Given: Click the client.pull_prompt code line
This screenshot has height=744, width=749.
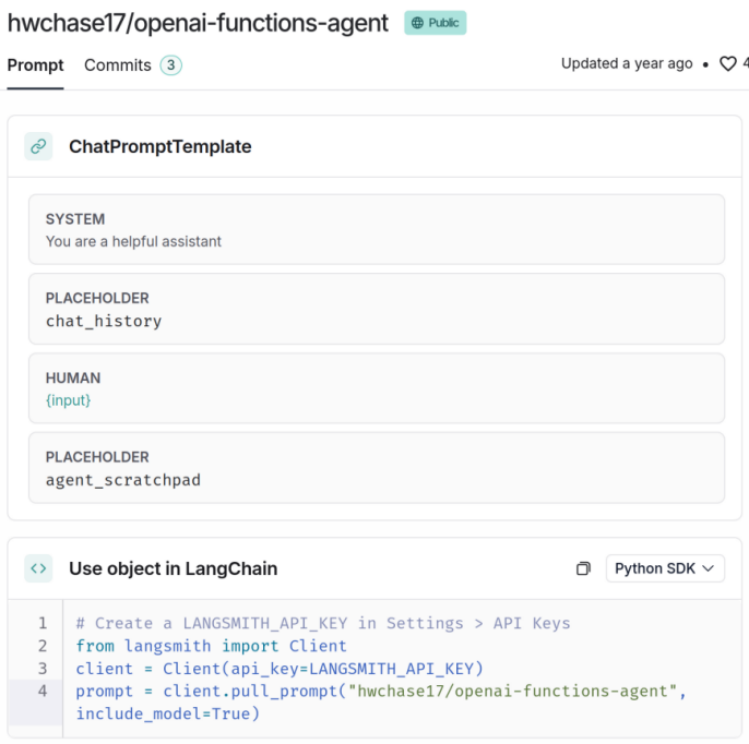Looking at the screenshot, I should (381, 691).
